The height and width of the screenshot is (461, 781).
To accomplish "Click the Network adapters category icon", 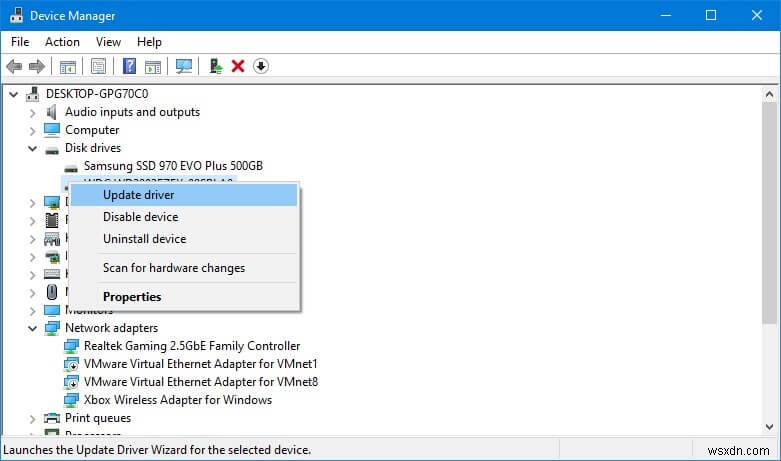I will click(52, 328).
